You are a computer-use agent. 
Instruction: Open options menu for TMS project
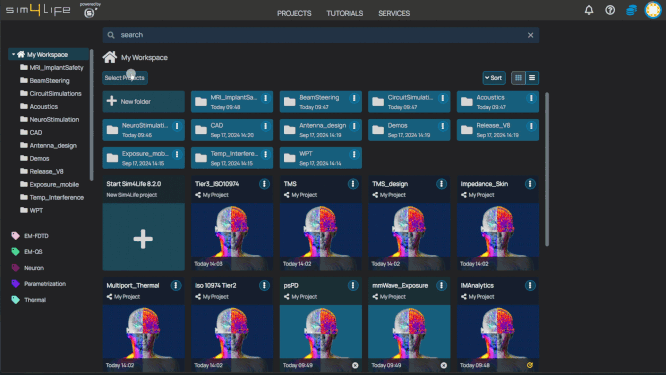pos(353,183)
